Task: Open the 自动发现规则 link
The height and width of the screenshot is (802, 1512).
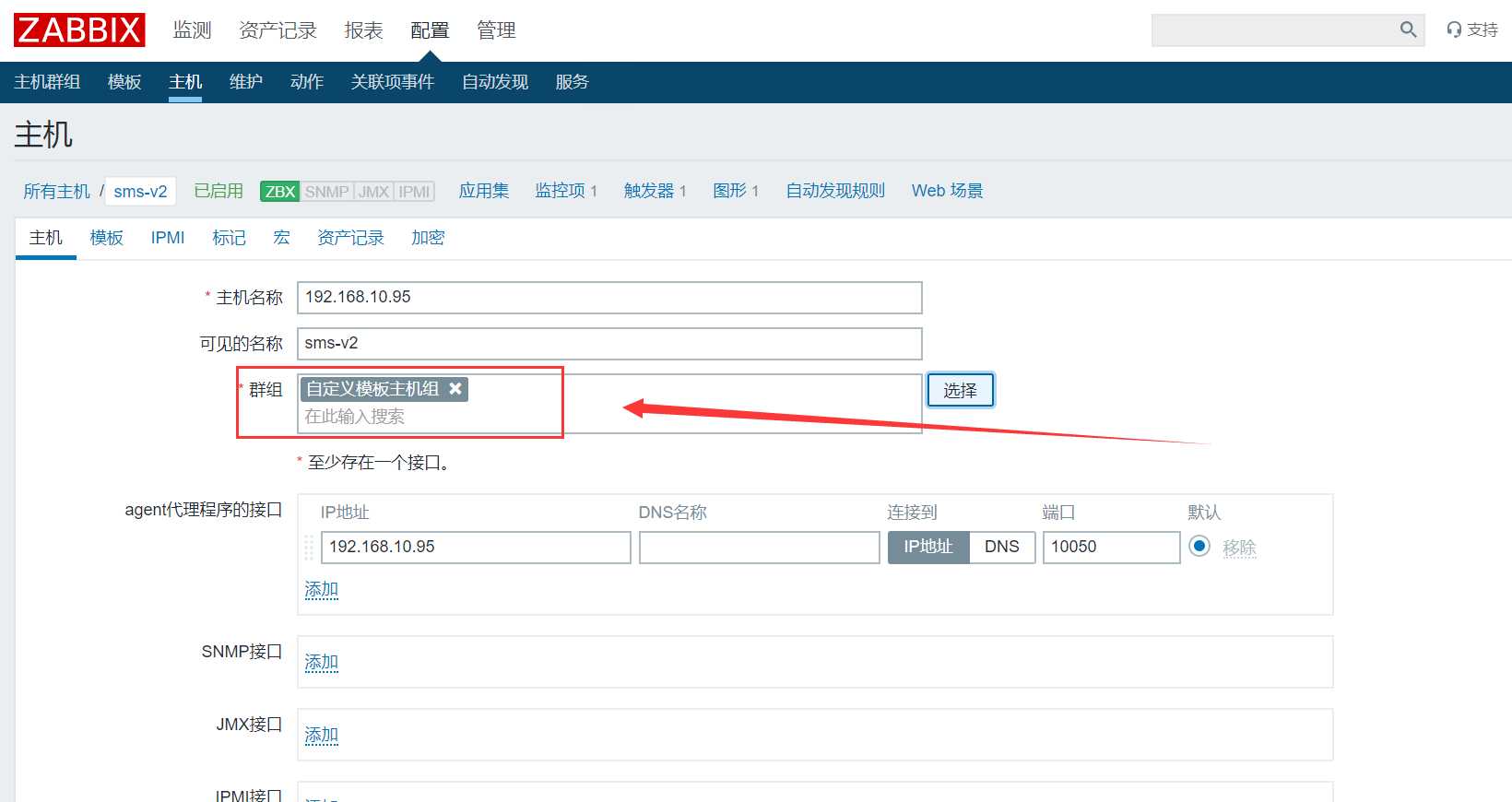Action: [x=835, y=191]
